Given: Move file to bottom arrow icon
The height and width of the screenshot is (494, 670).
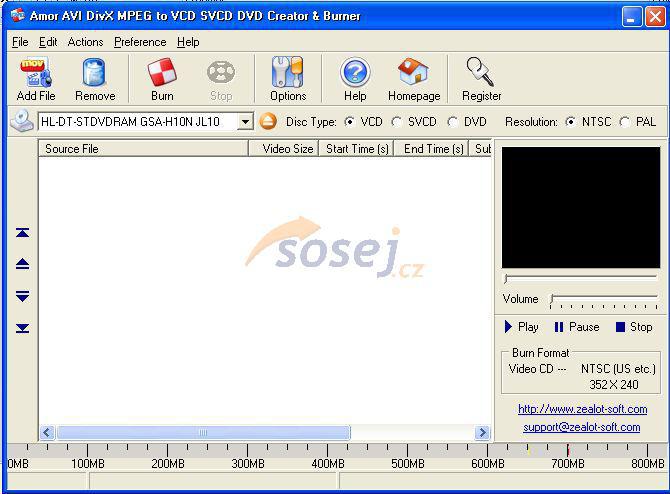Looking at the screenshot, I should pyautogui.click(x=22, y=328).
